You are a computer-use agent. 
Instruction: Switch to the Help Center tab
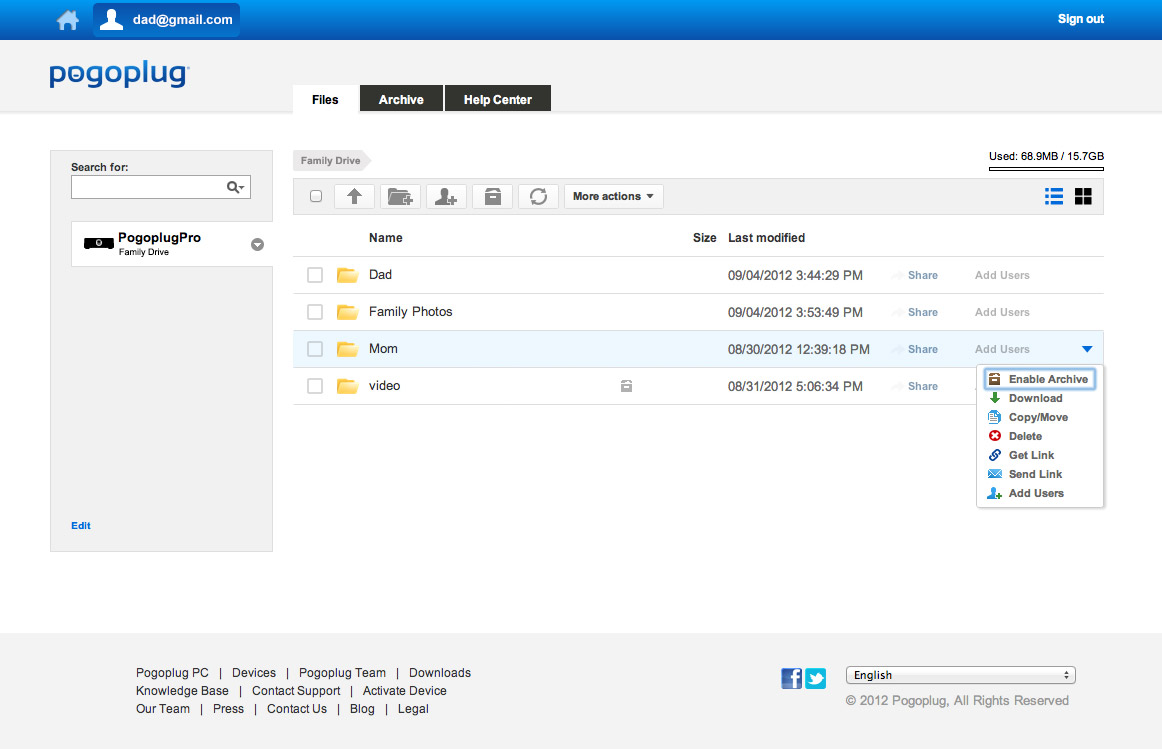tap(497, 100)
